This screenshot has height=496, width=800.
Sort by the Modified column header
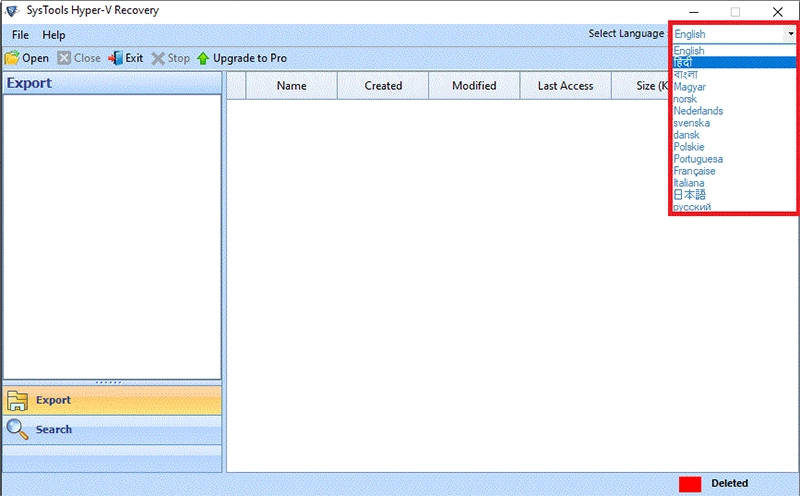[474, 86]
